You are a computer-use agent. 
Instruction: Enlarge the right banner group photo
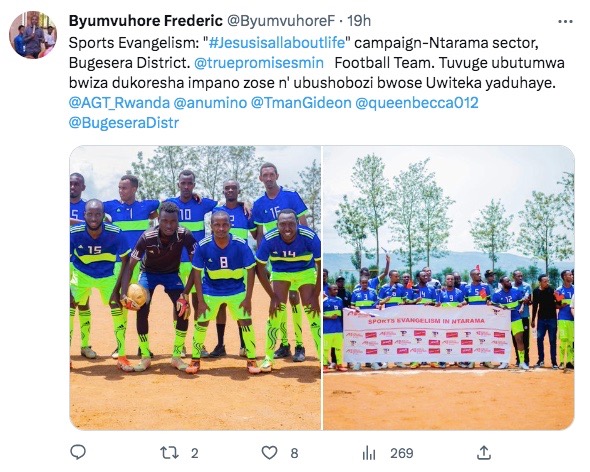[449, 288]
